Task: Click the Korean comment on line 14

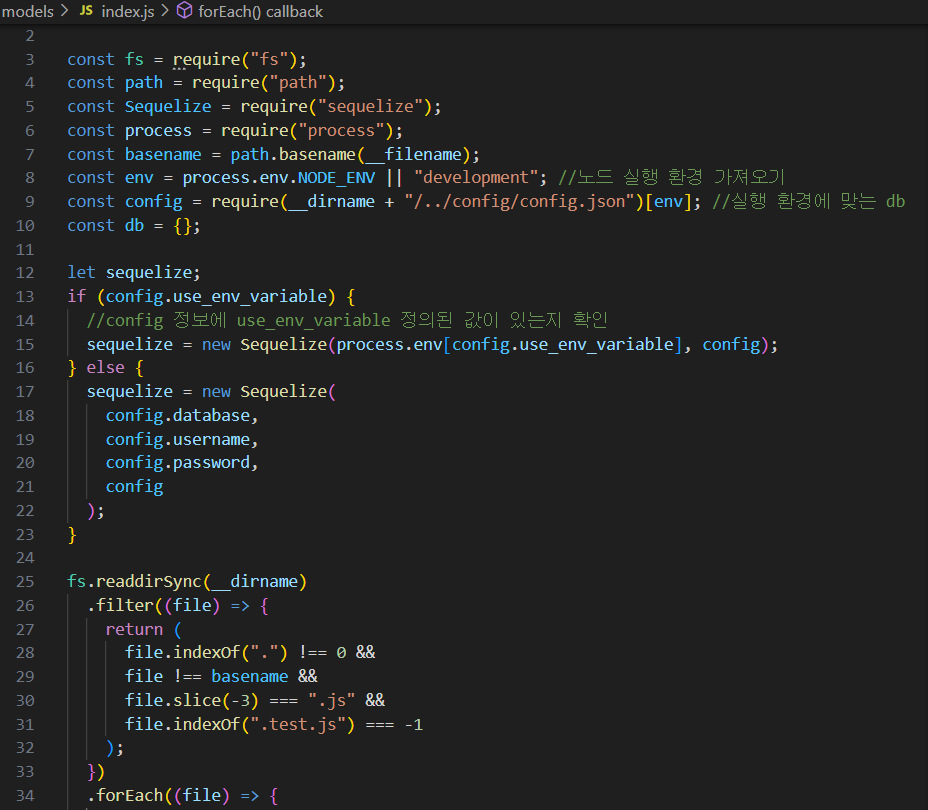Action: click(347, 320)
